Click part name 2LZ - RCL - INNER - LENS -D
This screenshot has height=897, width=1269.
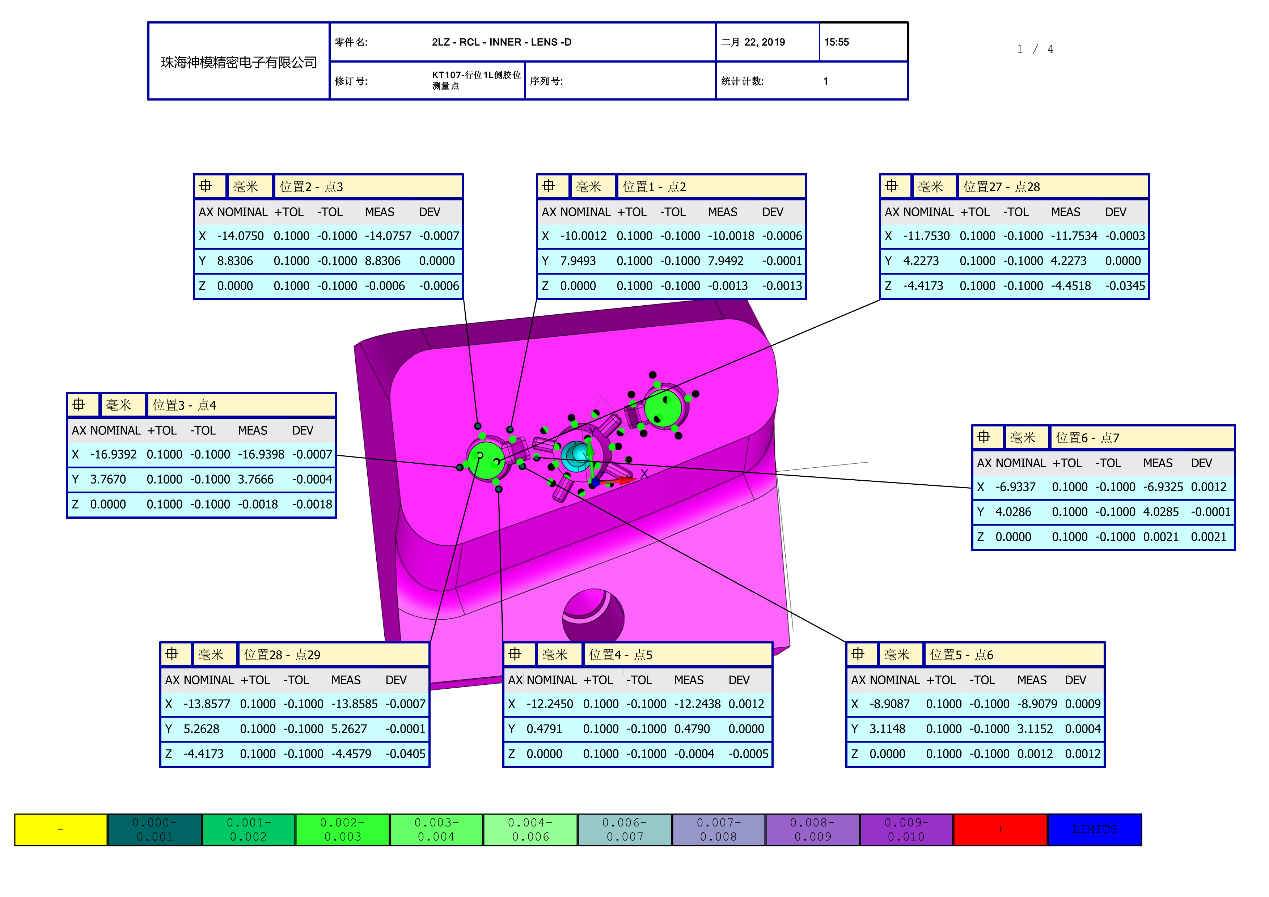pos(501,43)
